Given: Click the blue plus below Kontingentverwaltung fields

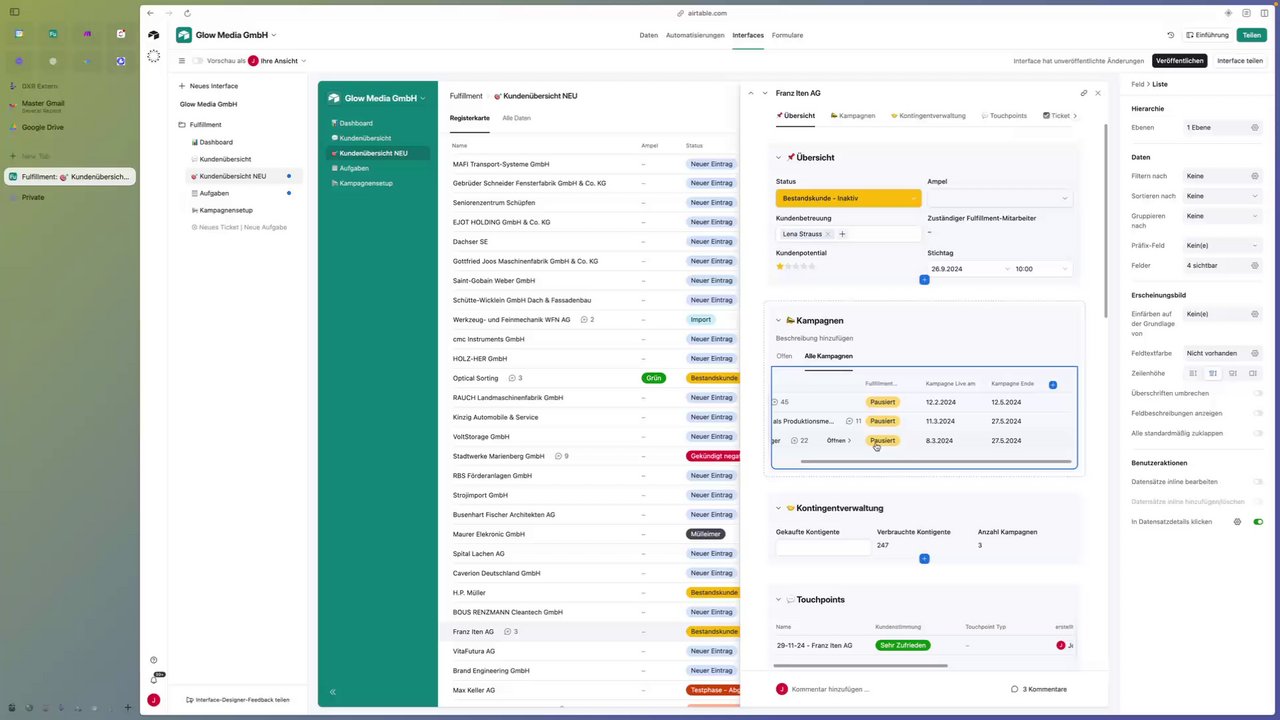Looking at the screenshot, I should pyautogui.click(x=924, y=559).
